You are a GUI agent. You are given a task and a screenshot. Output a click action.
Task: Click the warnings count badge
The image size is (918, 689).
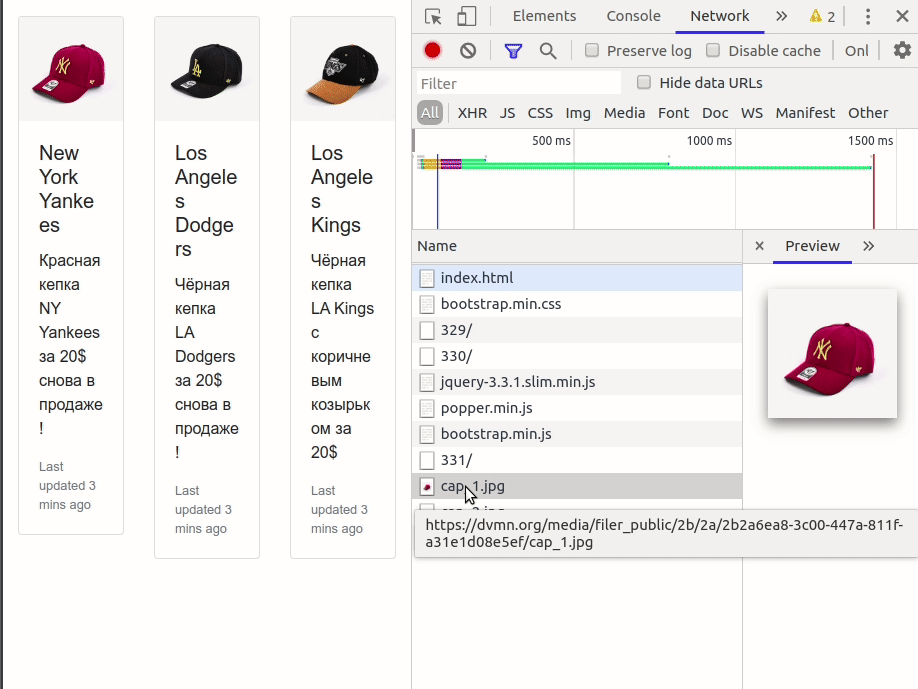(x=822, y=16)
